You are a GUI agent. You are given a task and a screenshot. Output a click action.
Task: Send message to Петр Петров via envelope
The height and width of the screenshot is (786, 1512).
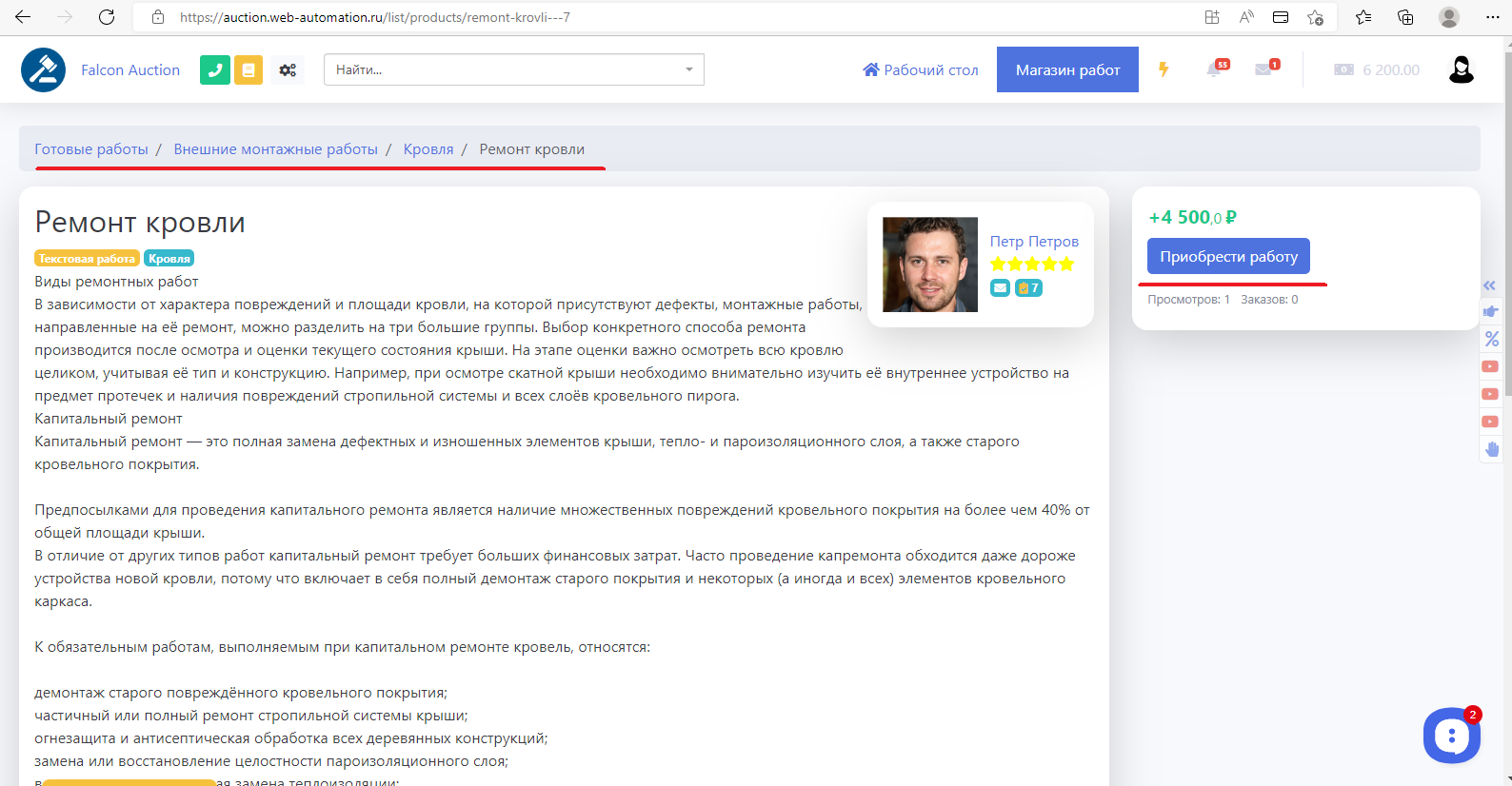[x=1000, y=287]
